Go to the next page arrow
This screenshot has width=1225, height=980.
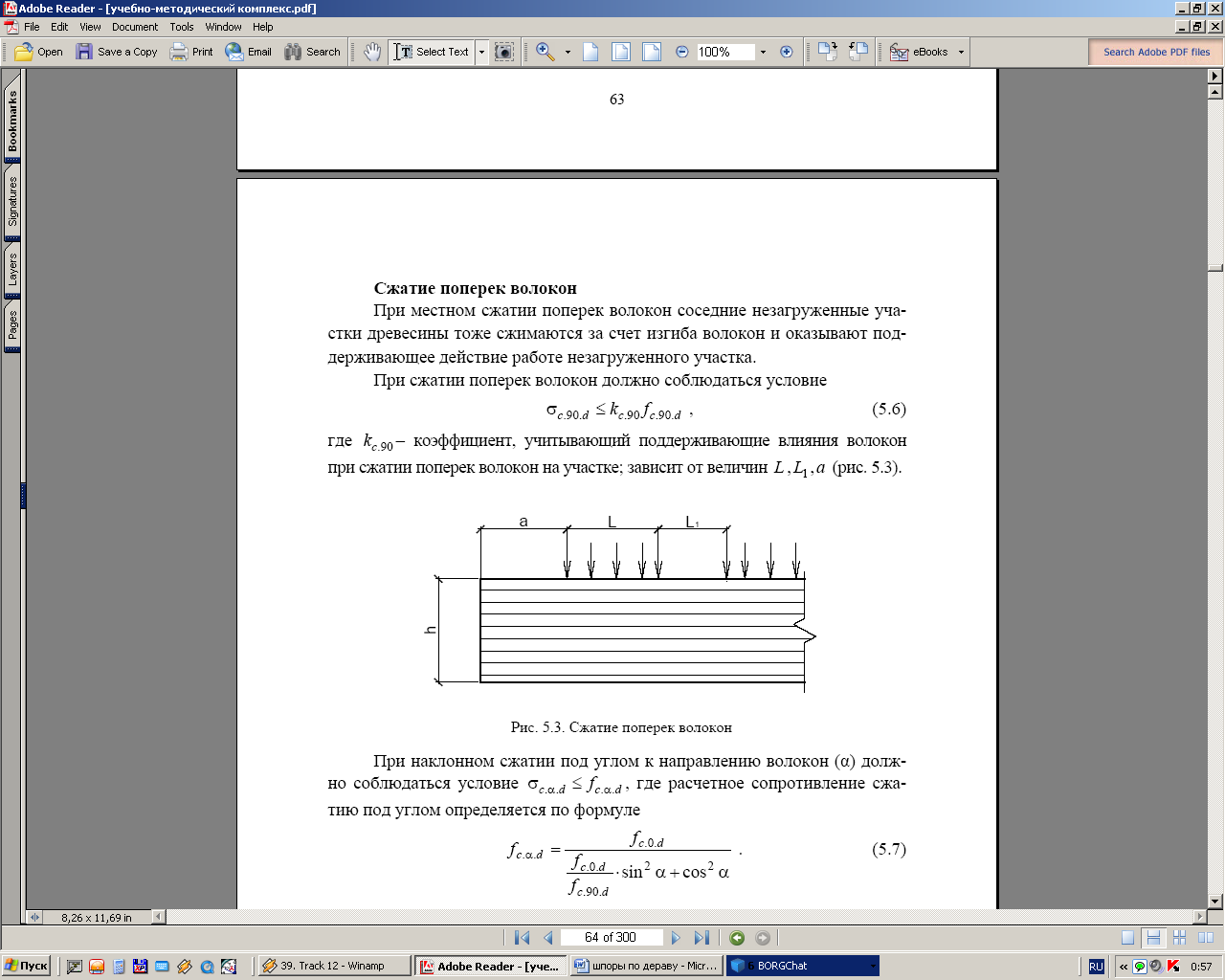point(676,938)
